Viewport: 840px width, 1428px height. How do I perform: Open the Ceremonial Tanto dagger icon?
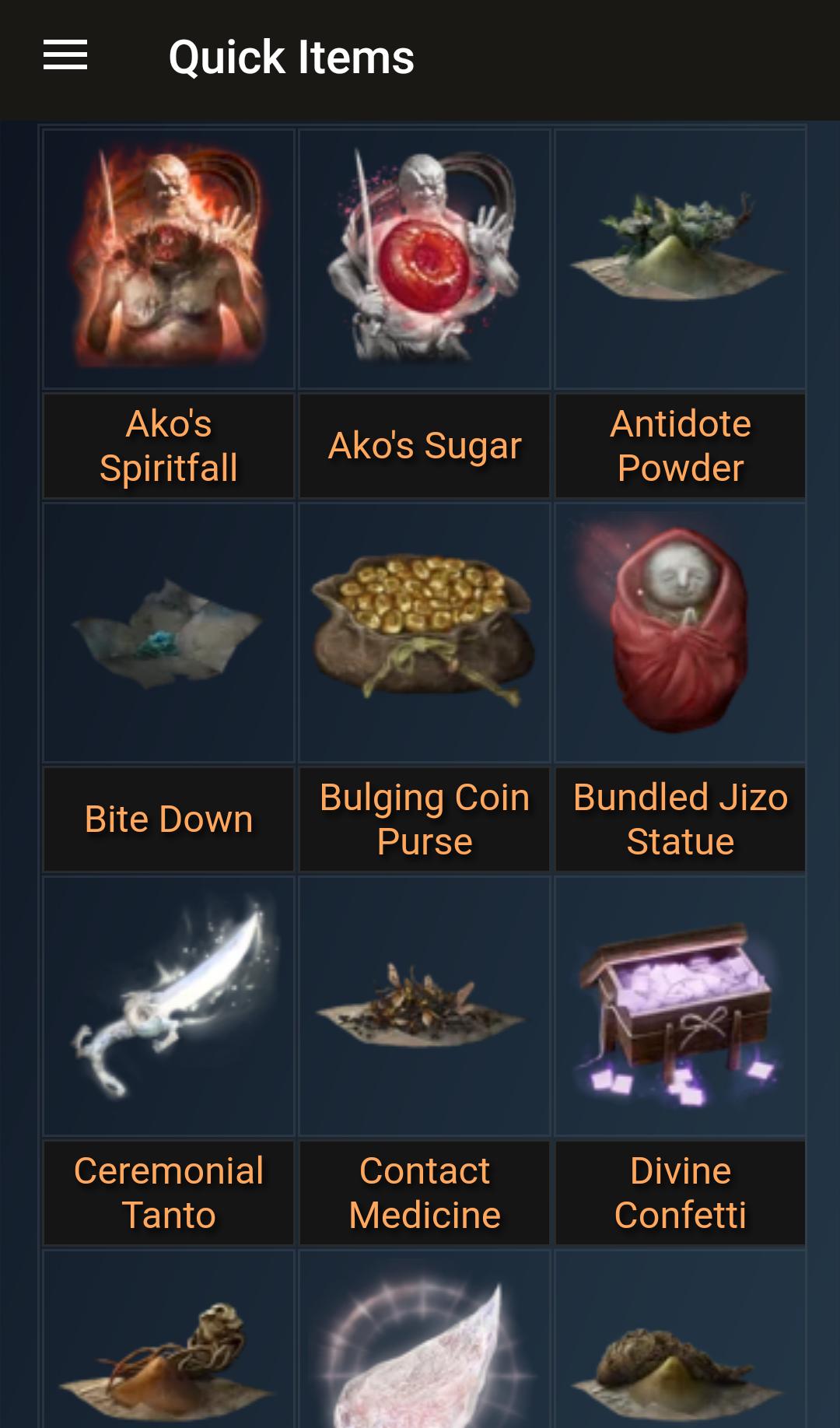169,1005
